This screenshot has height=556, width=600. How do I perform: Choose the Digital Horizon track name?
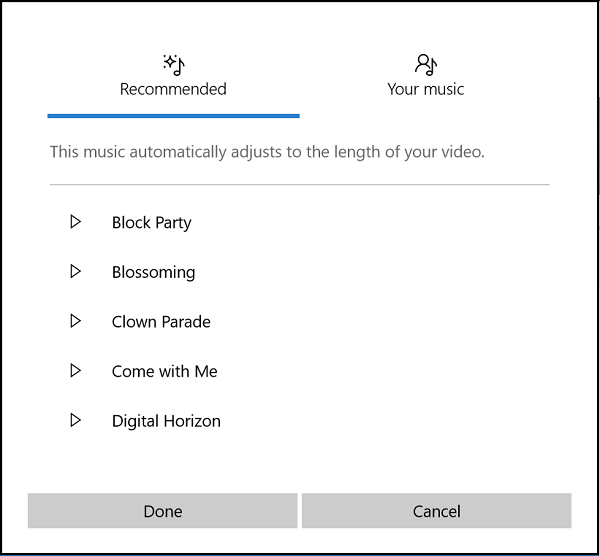pyautogui.click(x=166, y=421)
